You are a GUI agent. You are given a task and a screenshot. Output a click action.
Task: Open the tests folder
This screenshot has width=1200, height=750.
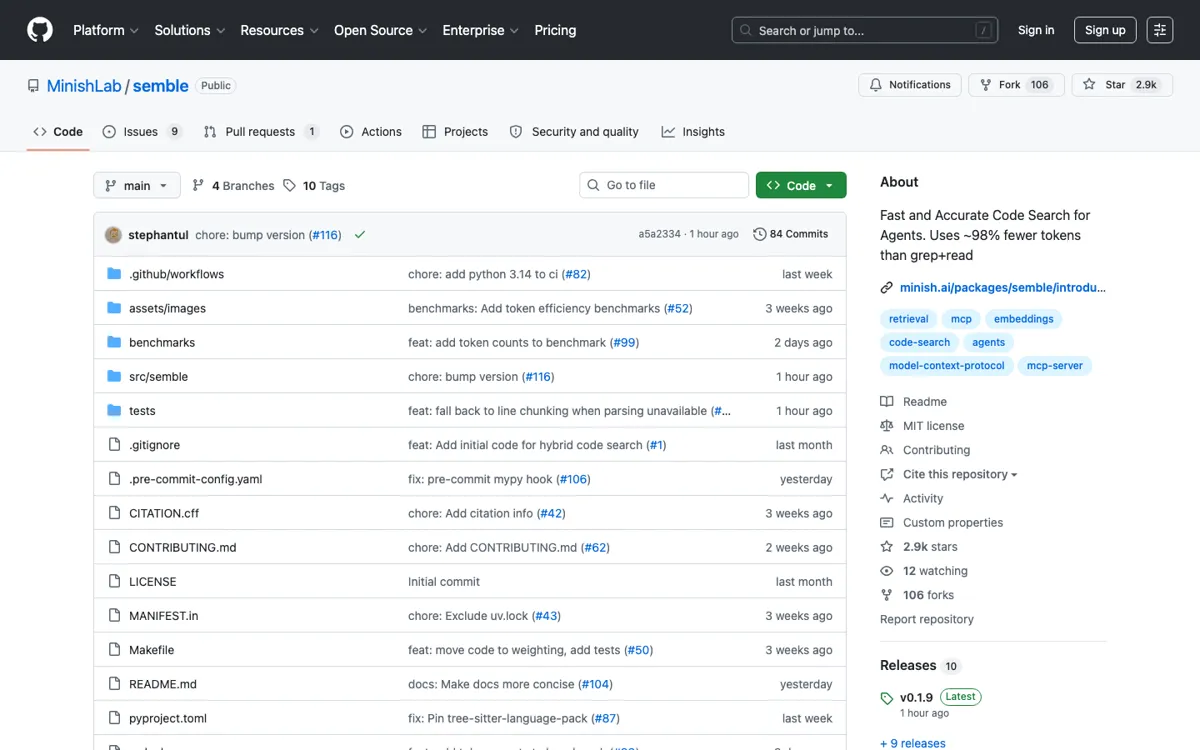142,411
